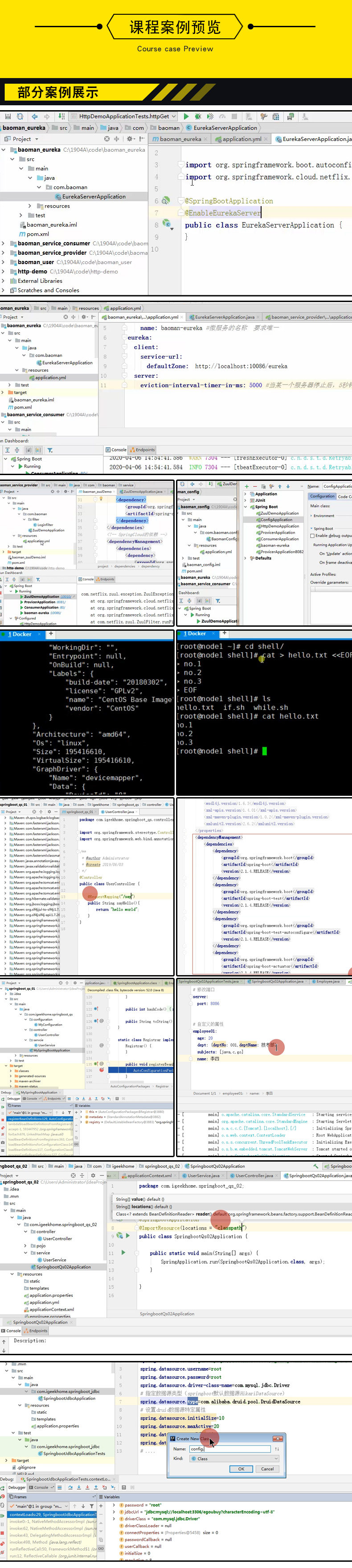The image size is (352, 1568).
Task: Expand the External Libraries node
Action: (4, 281)
